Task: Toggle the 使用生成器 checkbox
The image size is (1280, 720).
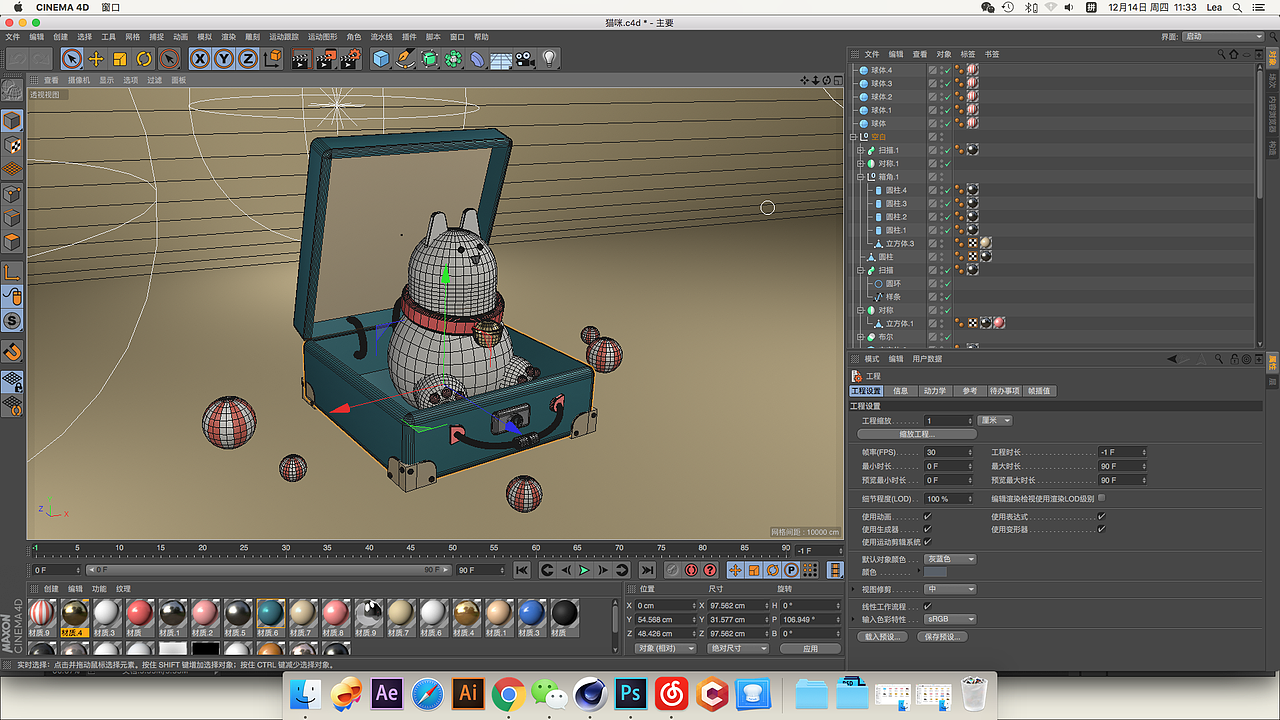Action: (x=928, y=529)
